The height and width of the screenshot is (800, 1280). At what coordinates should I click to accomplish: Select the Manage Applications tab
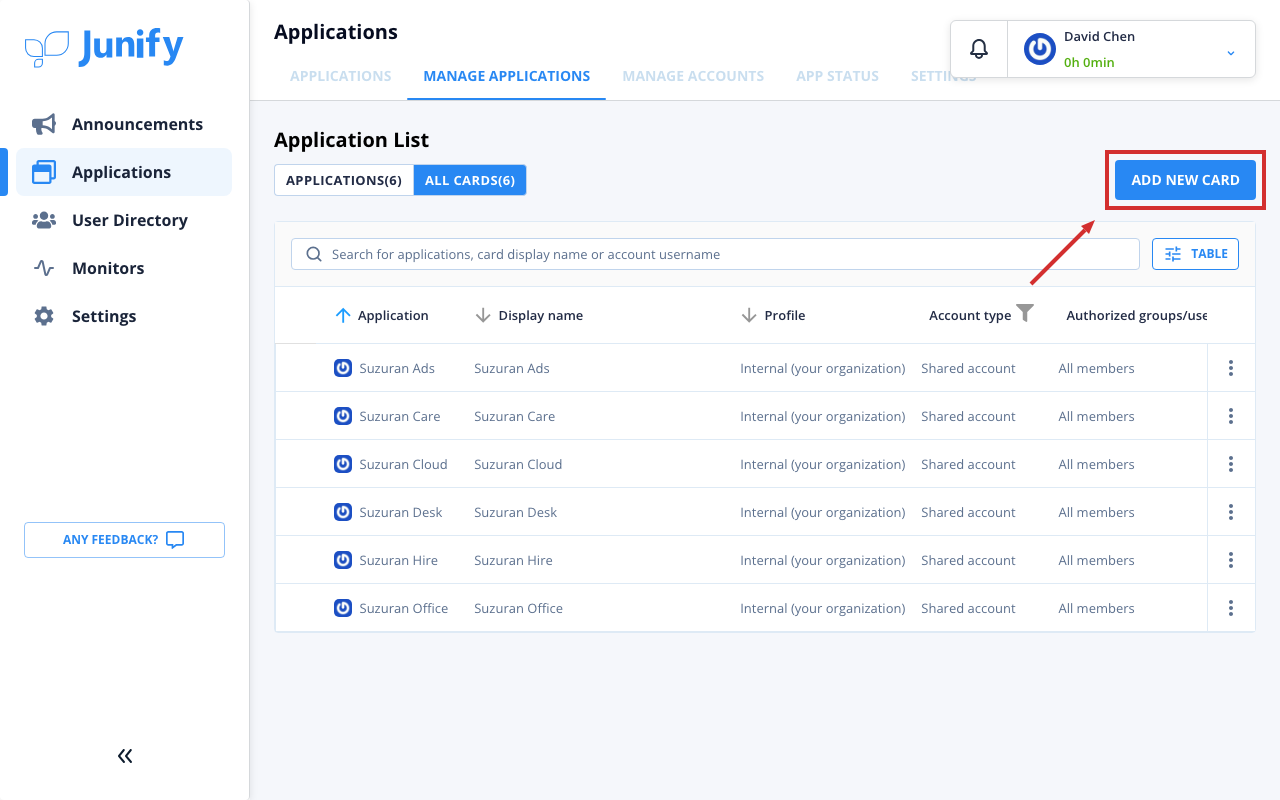[x=507, y=76]
